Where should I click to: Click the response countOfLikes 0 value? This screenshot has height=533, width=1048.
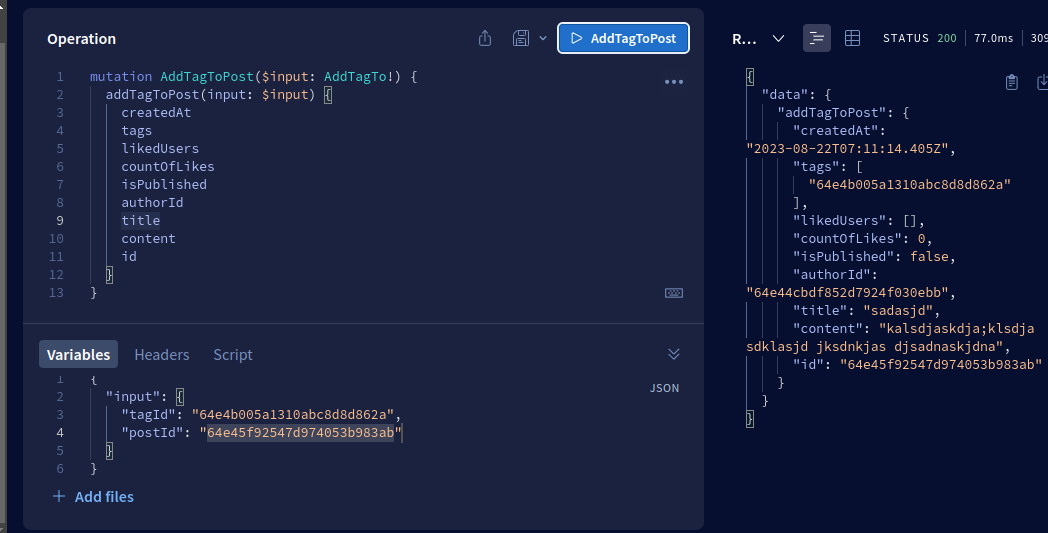point(922,239)
